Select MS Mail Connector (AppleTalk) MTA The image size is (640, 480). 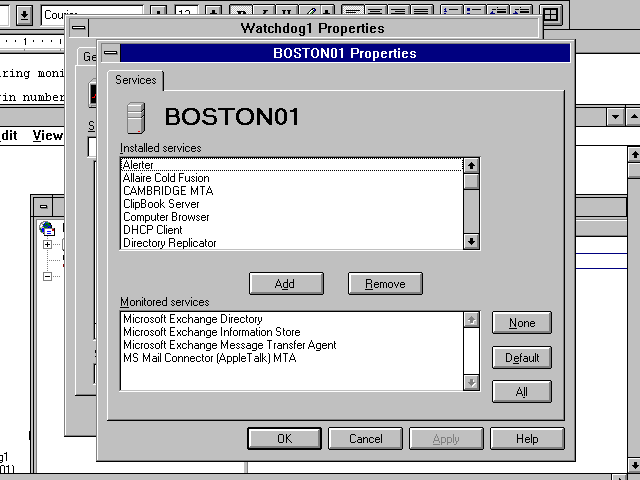click(292, 358)
